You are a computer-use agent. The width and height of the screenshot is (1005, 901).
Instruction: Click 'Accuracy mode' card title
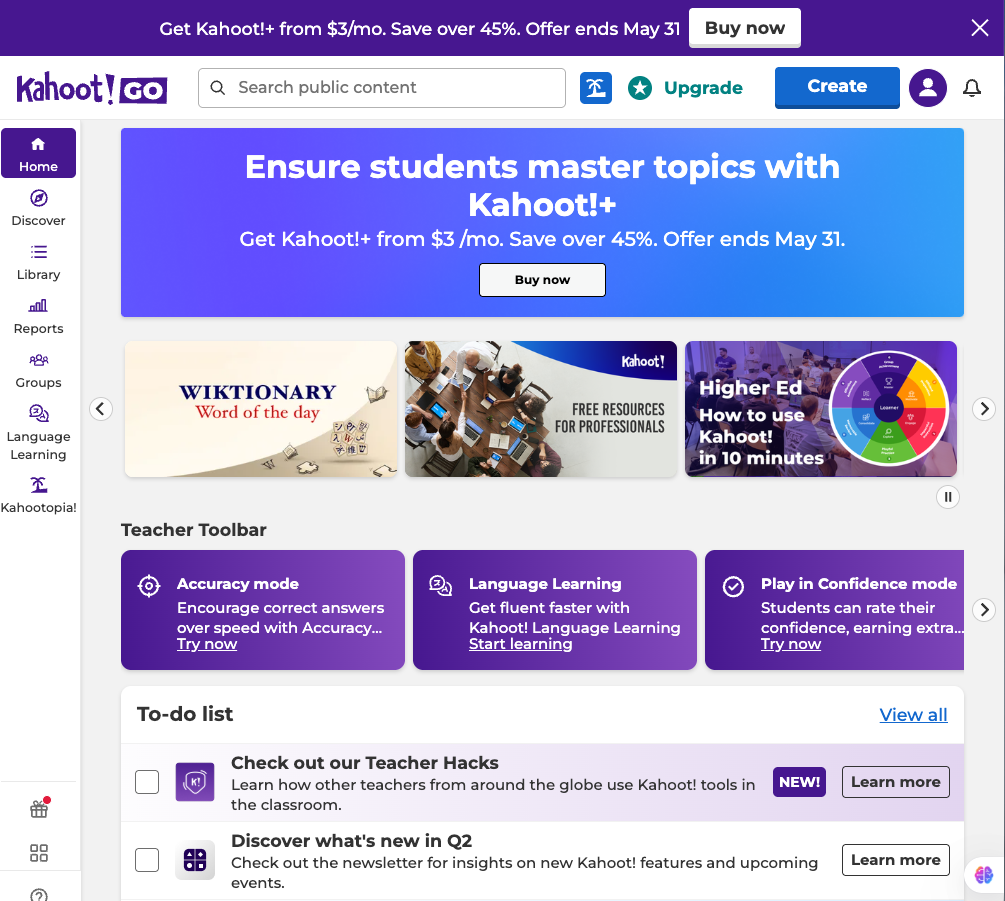238,584
